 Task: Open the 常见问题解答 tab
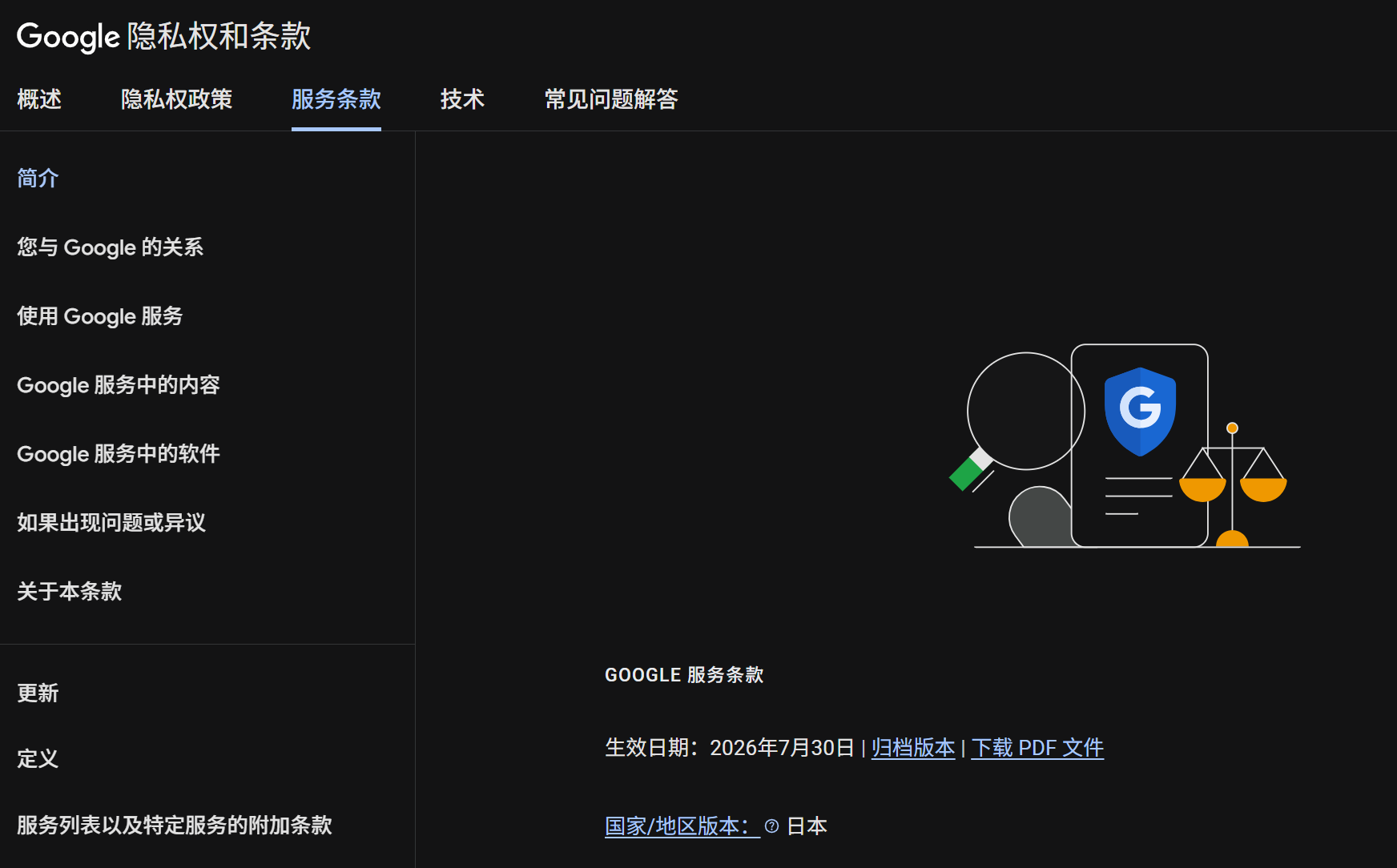[611, 99]
